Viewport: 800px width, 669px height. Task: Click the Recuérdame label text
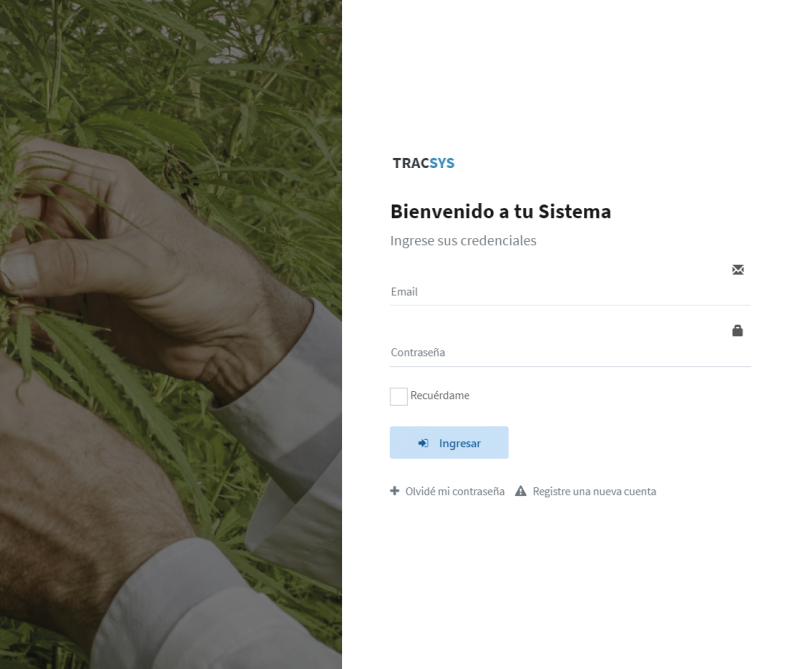(x=439, y=395)
